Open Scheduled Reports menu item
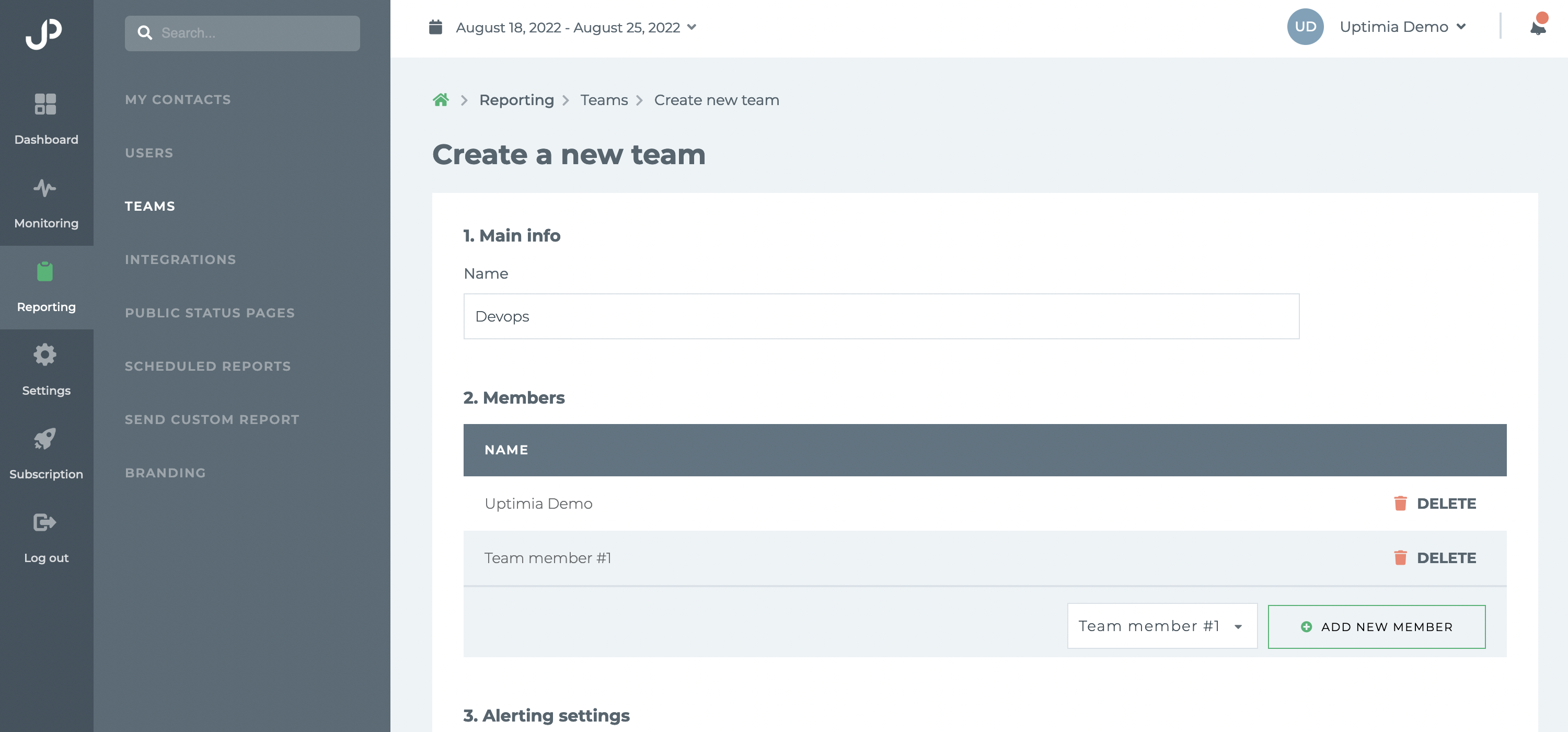Screen dimensions: 1568x732 [207, 366]
